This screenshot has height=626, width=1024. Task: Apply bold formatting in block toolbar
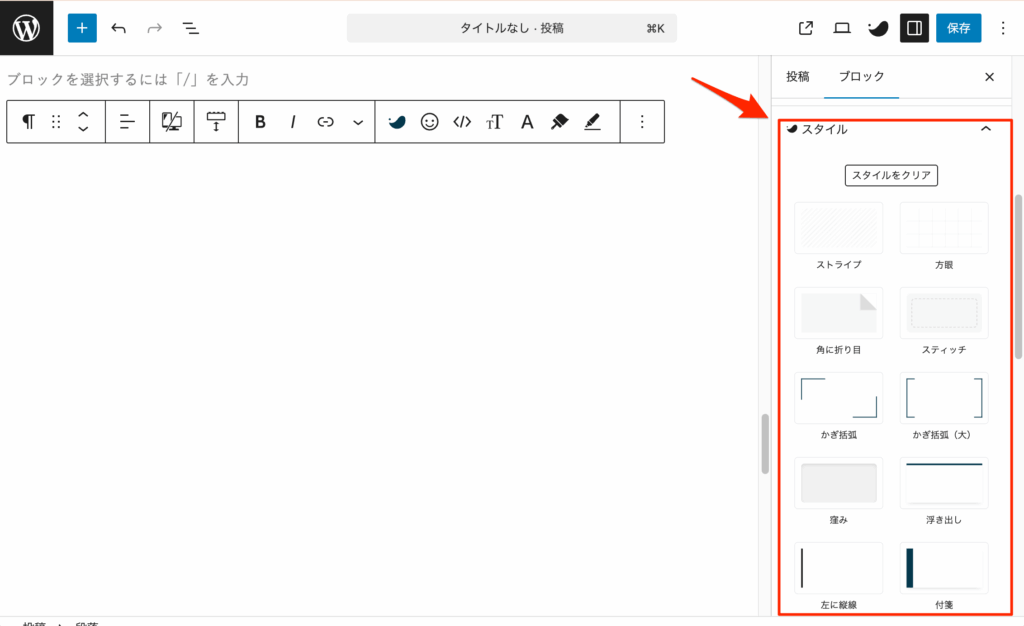260,122
